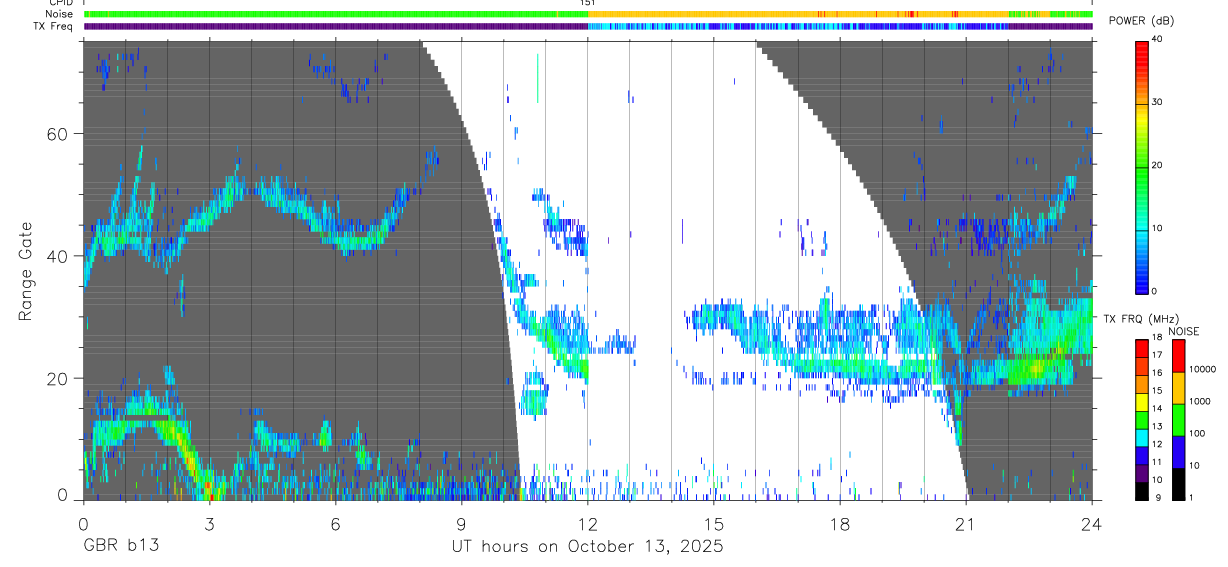1228x567 pixels.
Task: Click the x-axis tick label 18
Action: click(x=840, y=524)
